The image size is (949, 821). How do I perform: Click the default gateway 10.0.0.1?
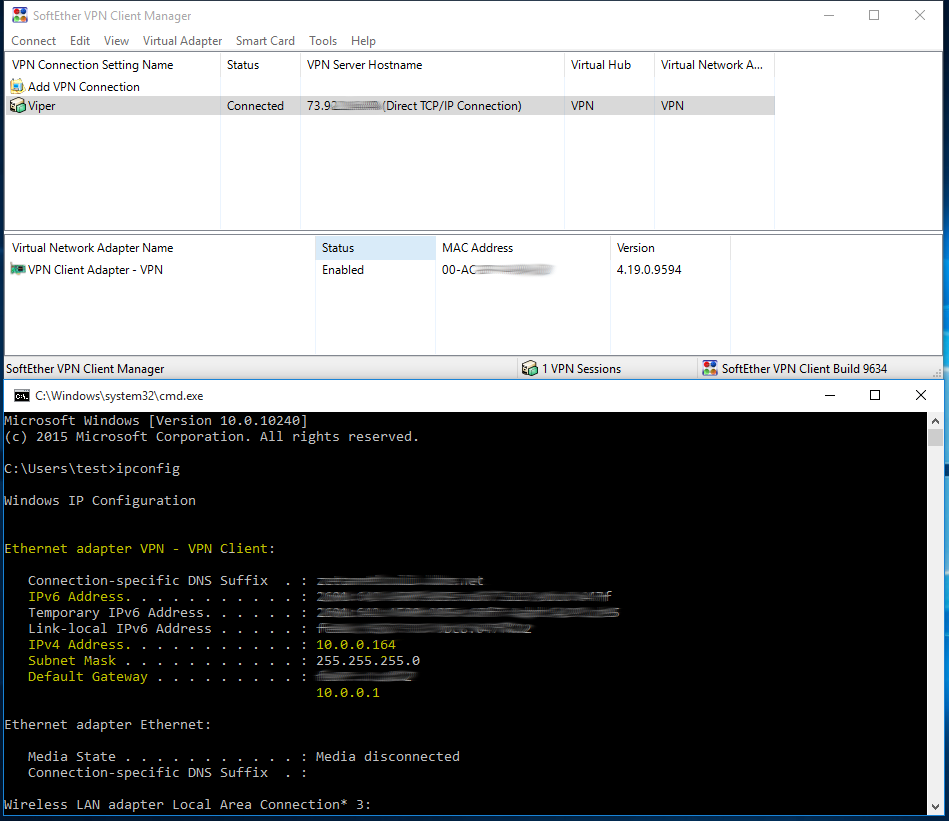point(348,693)
